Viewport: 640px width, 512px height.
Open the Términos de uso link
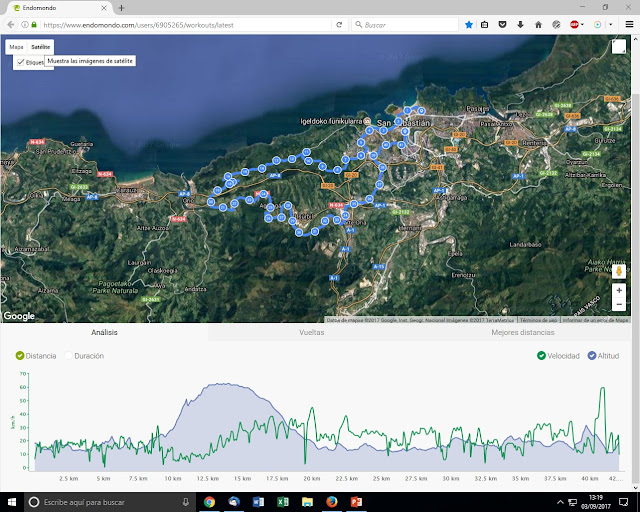(538, 320)
